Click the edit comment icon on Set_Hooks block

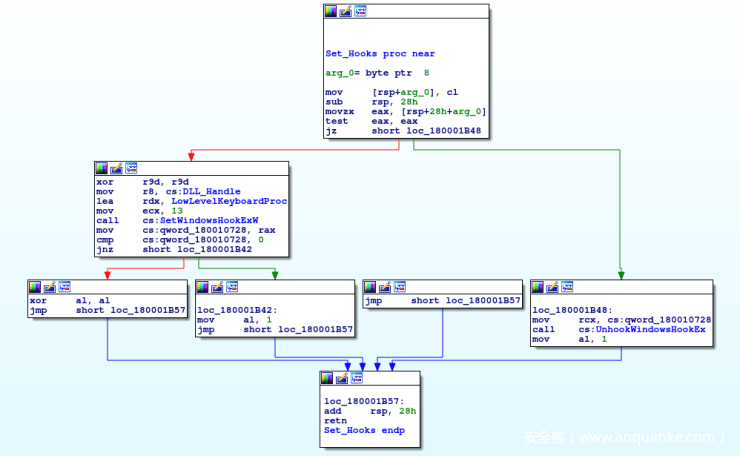[x=346, y=11]
